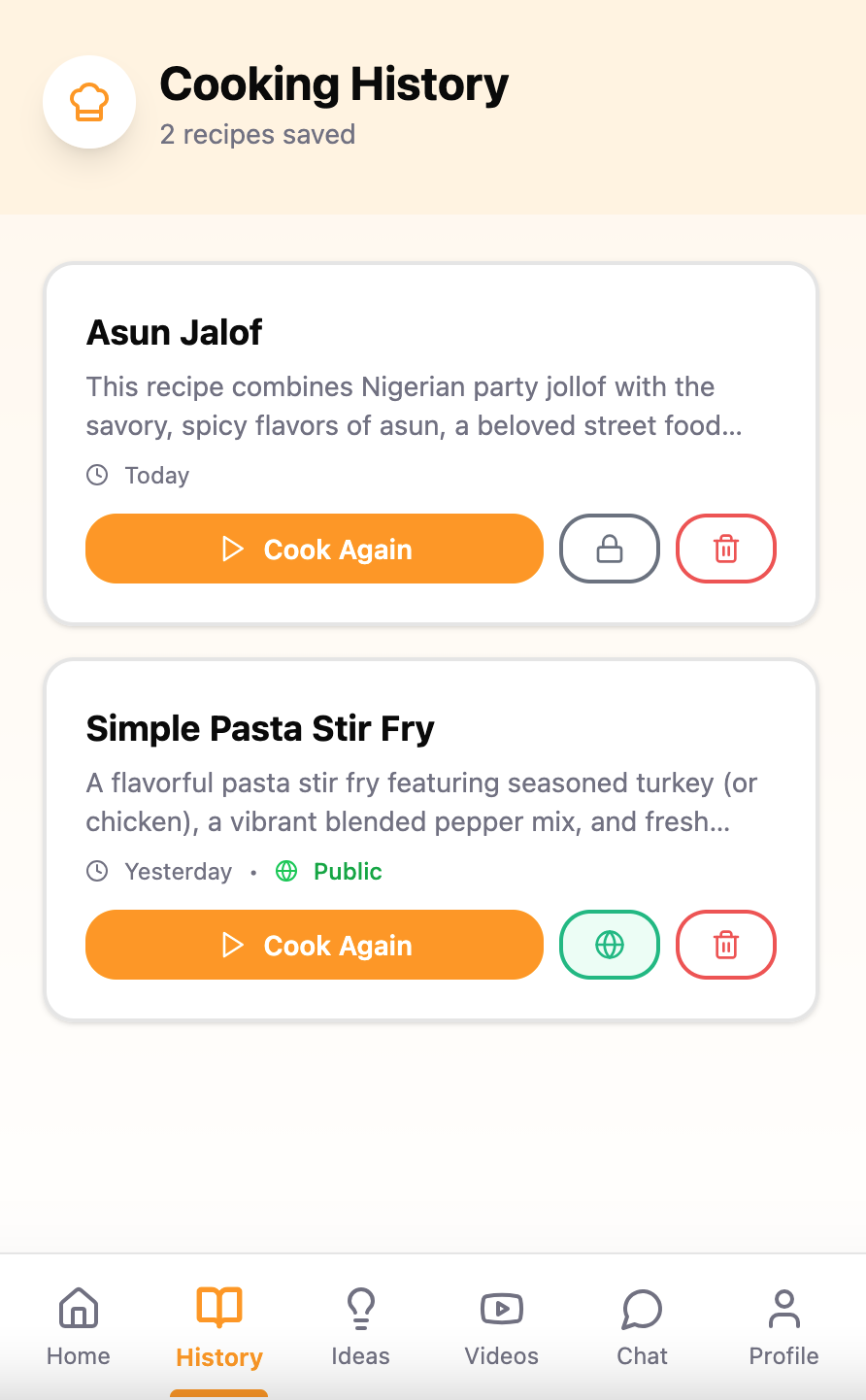866x1400 pixels.
Task: Click the chef hat logo icon
Action: click(x=89, y=102)
